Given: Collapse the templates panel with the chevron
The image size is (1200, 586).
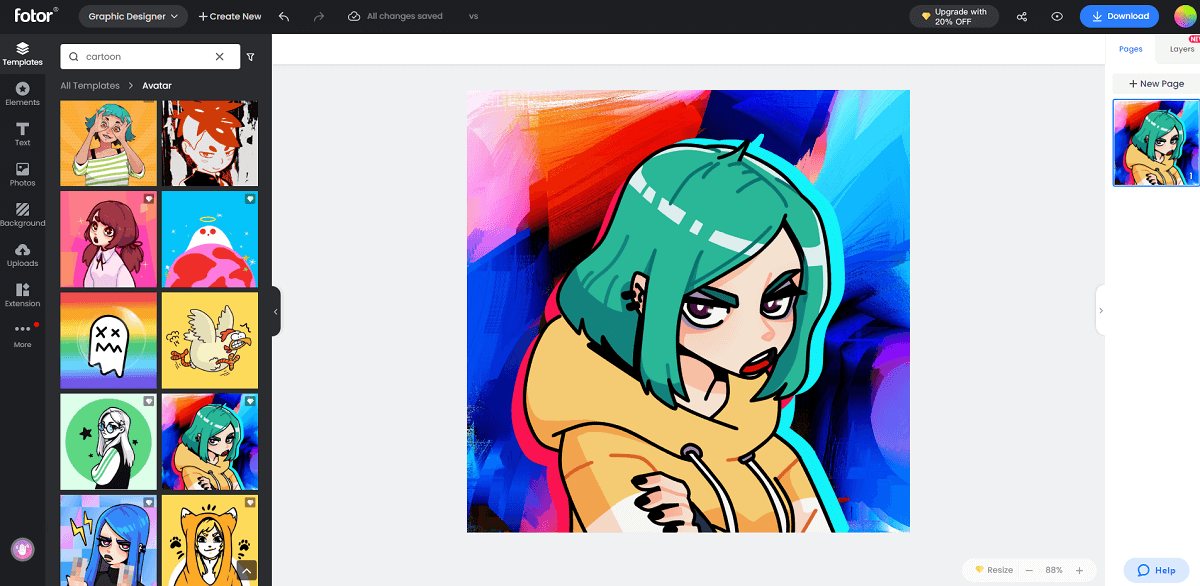Looking at the screenshot, I should 275,311.
